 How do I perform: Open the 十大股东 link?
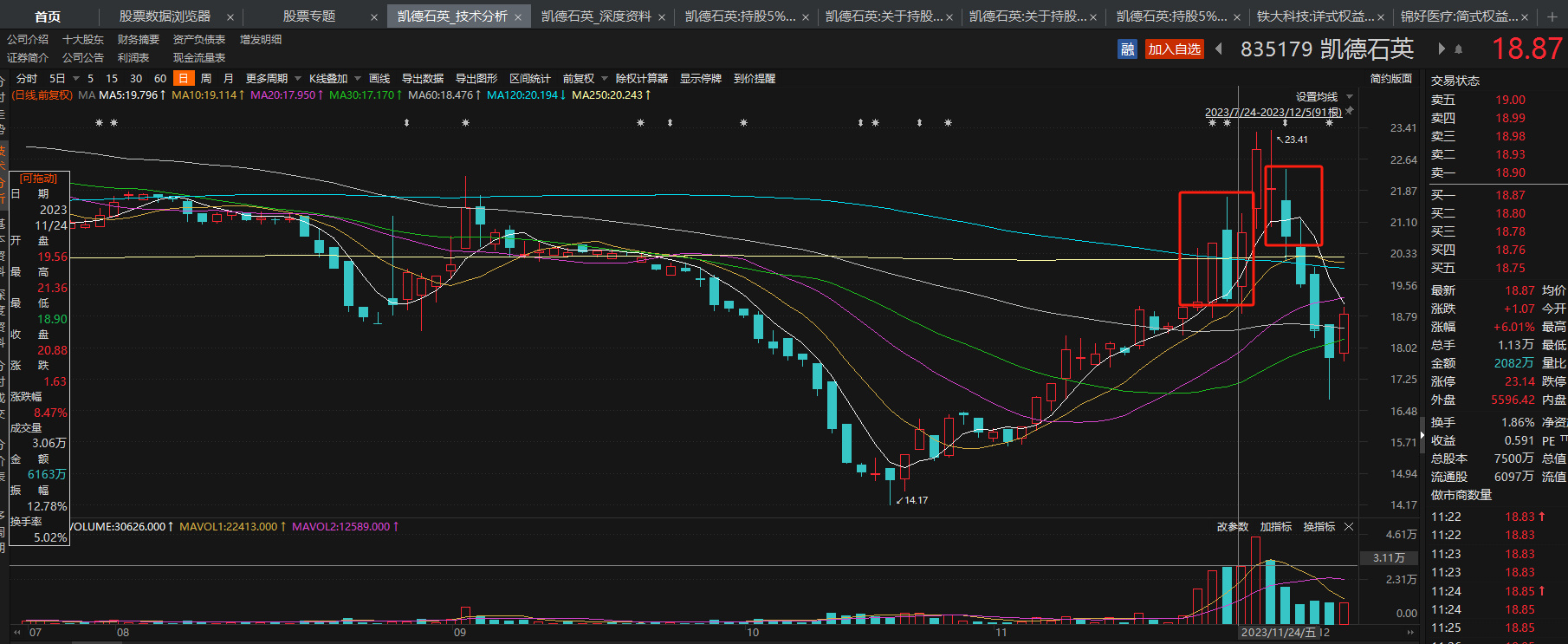coord(83,40)
